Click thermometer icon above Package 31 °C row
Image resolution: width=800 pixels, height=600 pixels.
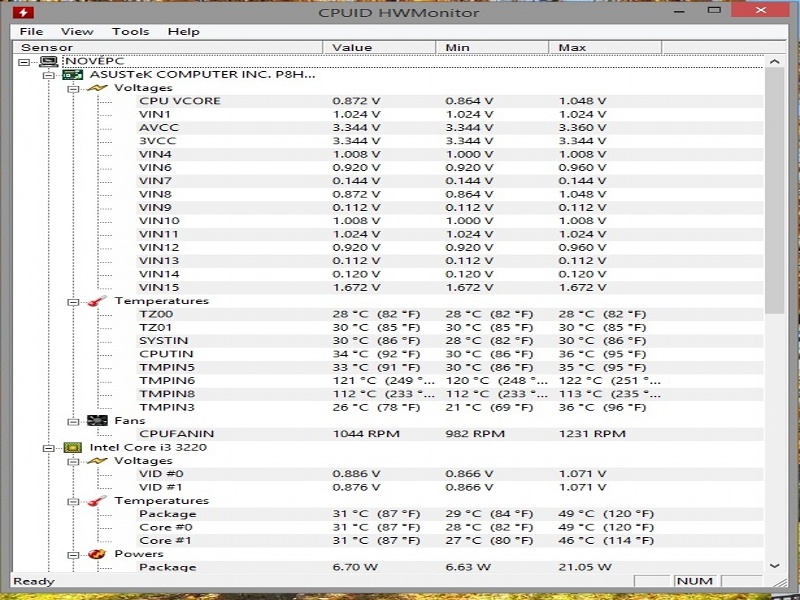(97, 501)
